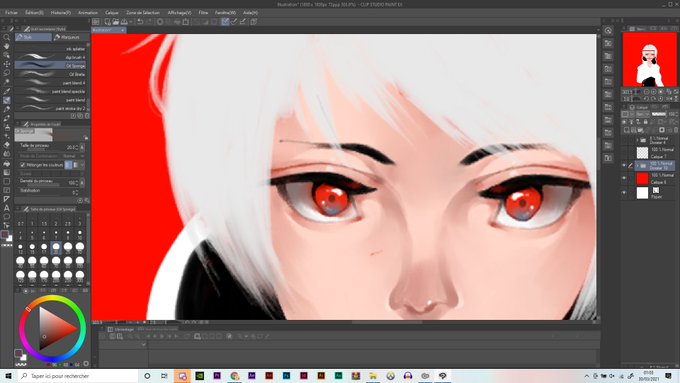Open the Quick access magnifier panel icon
Viewport: 680px width, 383px height.
coord(608,31)
